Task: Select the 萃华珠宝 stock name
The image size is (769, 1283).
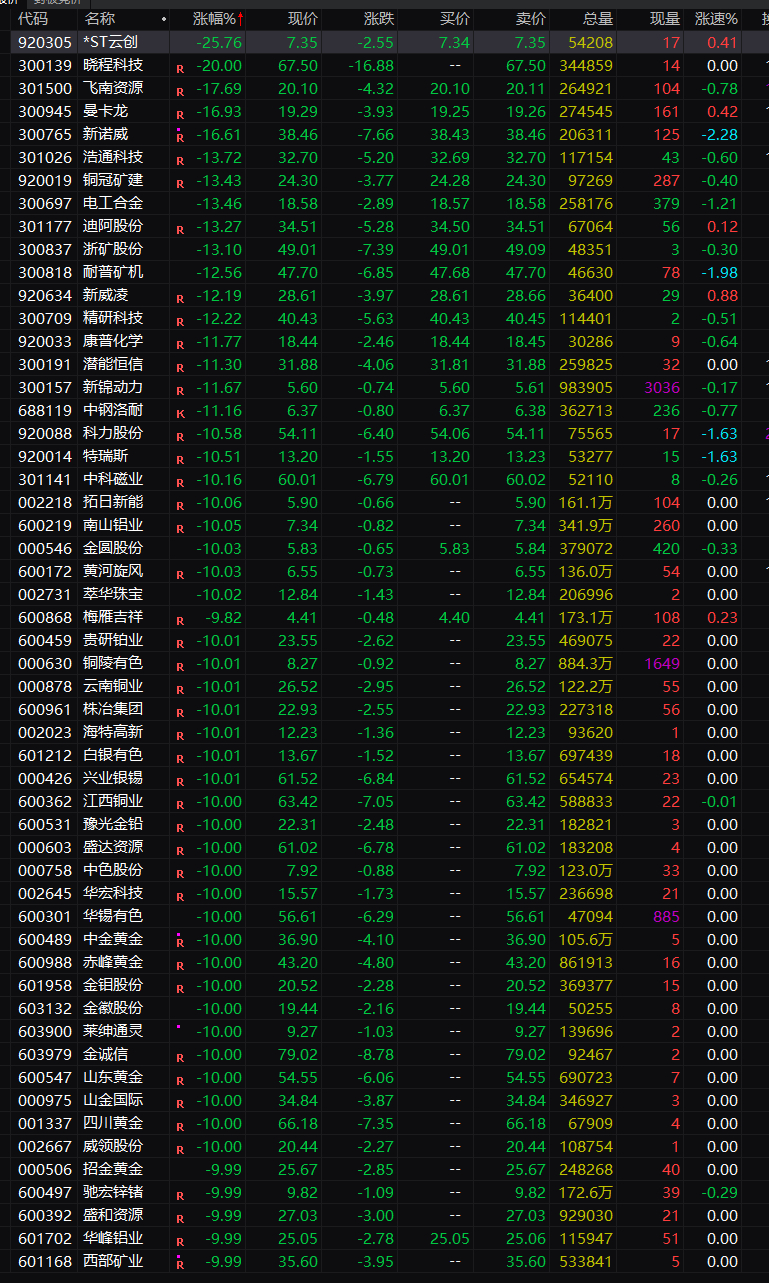Action: (113, 594)
